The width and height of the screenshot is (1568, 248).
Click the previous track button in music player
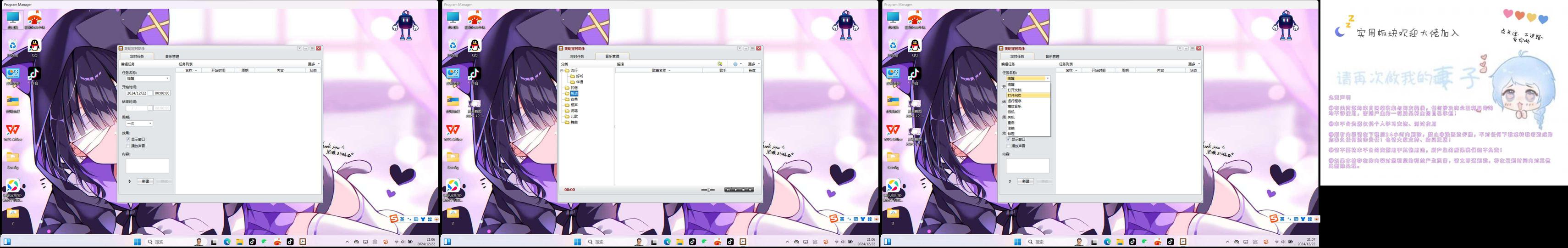728,190
